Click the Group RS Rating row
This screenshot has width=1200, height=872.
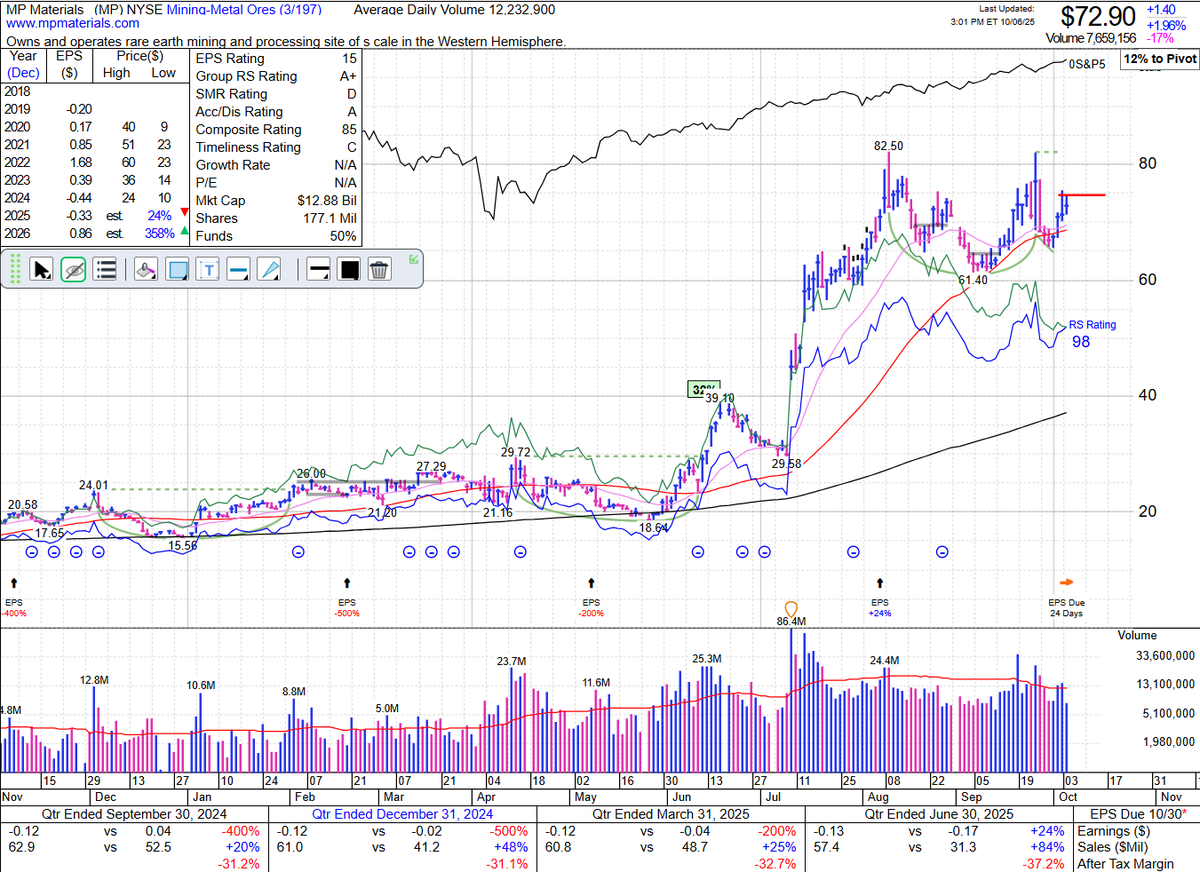click(x=276, y=76)
